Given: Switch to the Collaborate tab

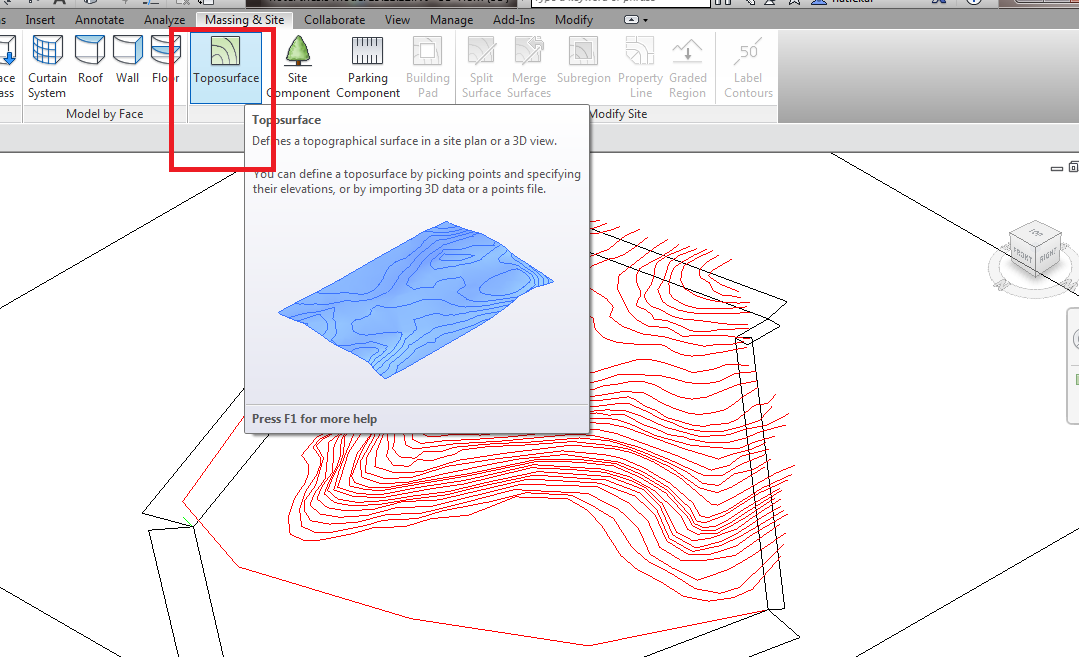Looking at the screenshot, I should pyautogui.click(x=334, y=19).
